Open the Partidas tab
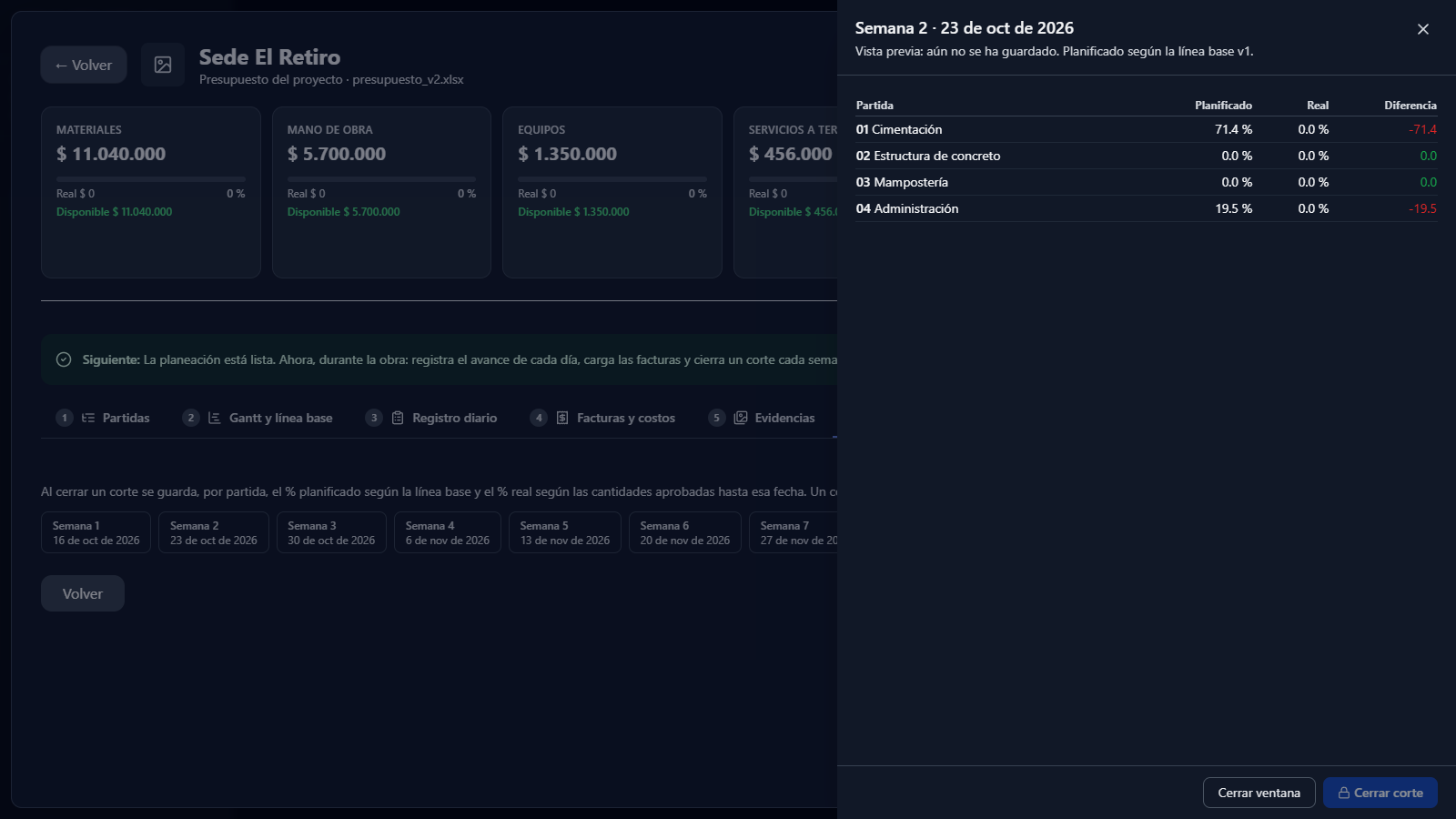Image resolution: width=1456 pixels, height=819 pixels. pos(103,418)
